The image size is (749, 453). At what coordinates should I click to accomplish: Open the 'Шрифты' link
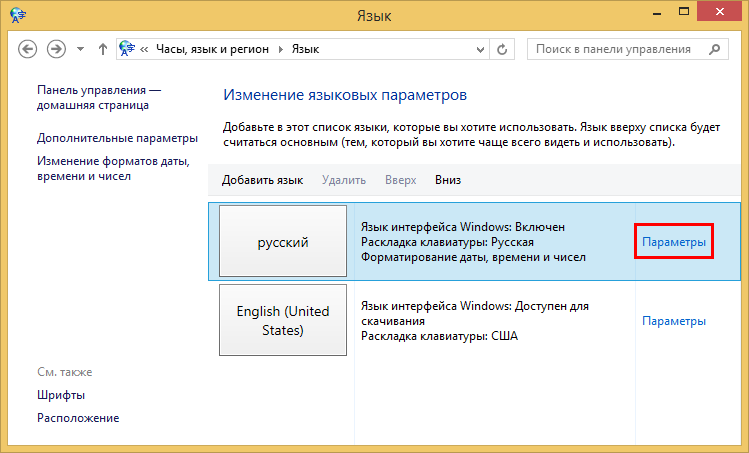61,395
